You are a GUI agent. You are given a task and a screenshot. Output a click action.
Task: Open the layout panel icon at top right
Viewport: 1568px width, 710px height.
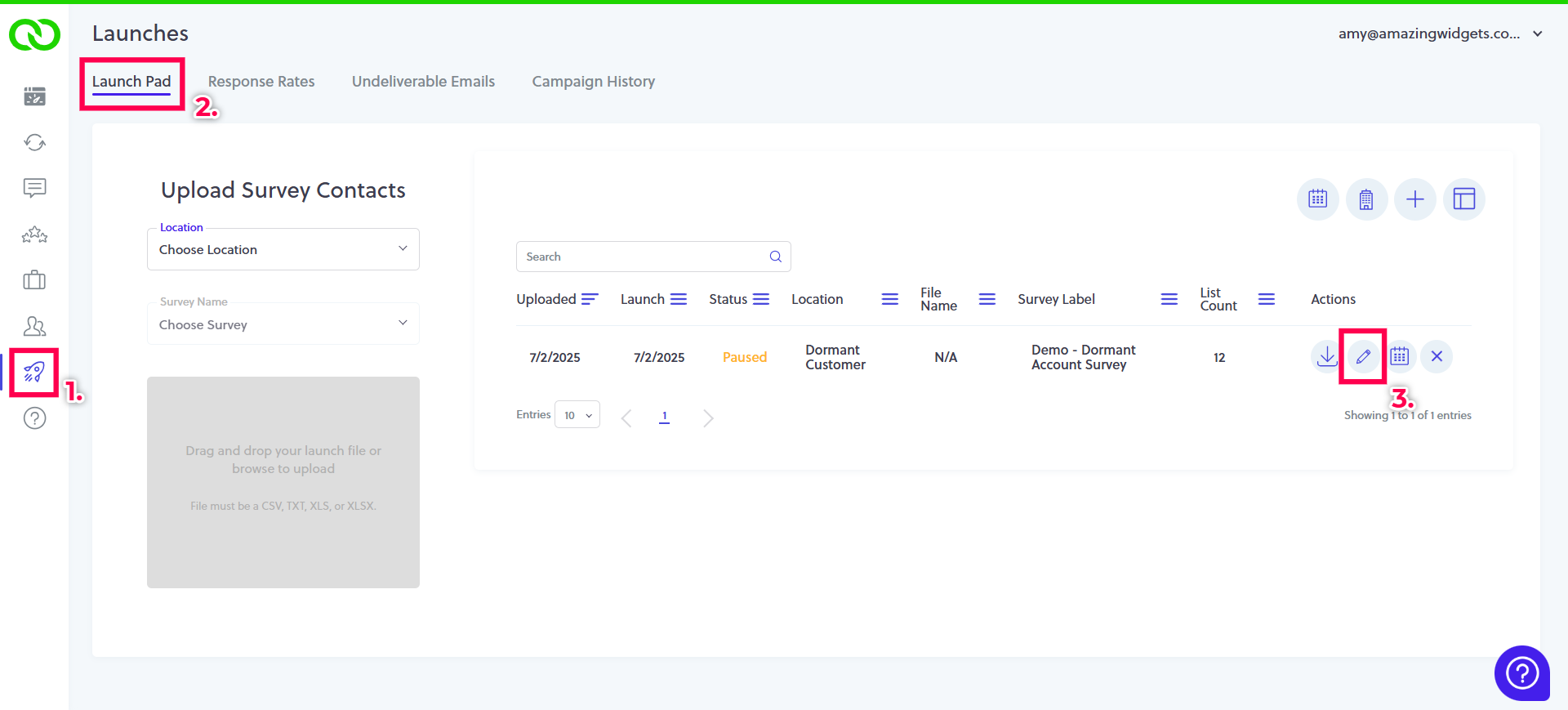1463,199
